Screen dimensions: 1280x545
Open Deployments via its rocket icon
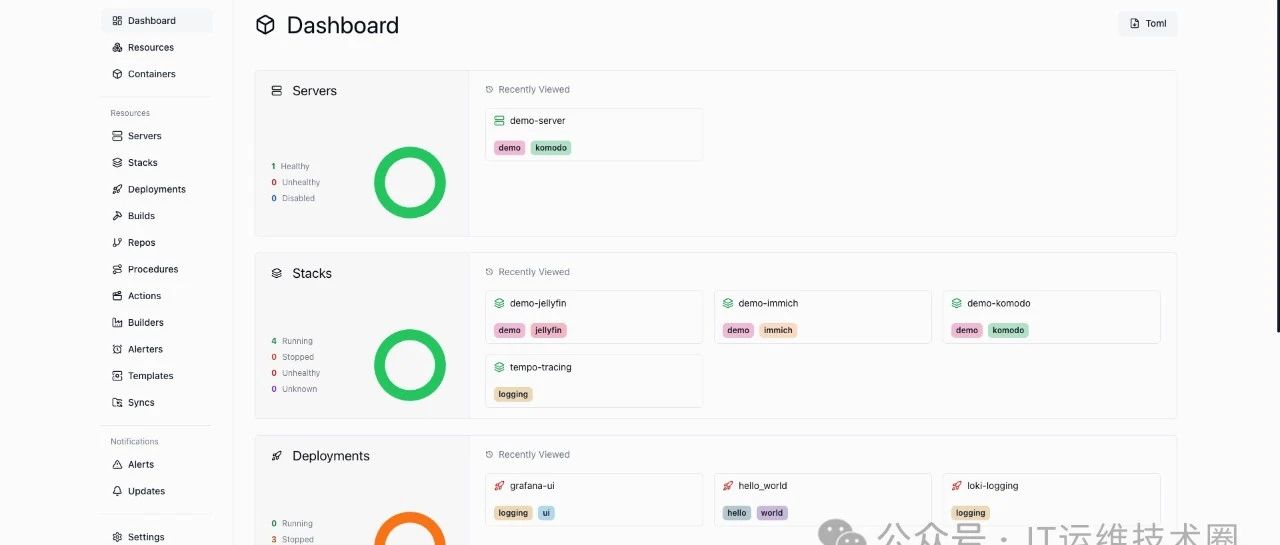click(117, 189)
